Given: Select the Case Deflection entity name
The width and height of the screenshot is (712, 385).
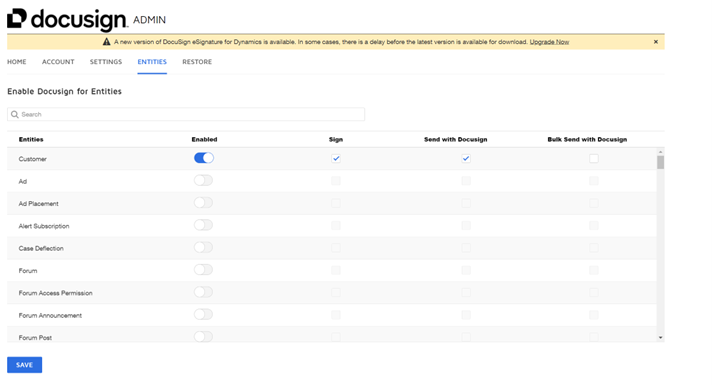Looking at the screenshot, I should (41, 248).
